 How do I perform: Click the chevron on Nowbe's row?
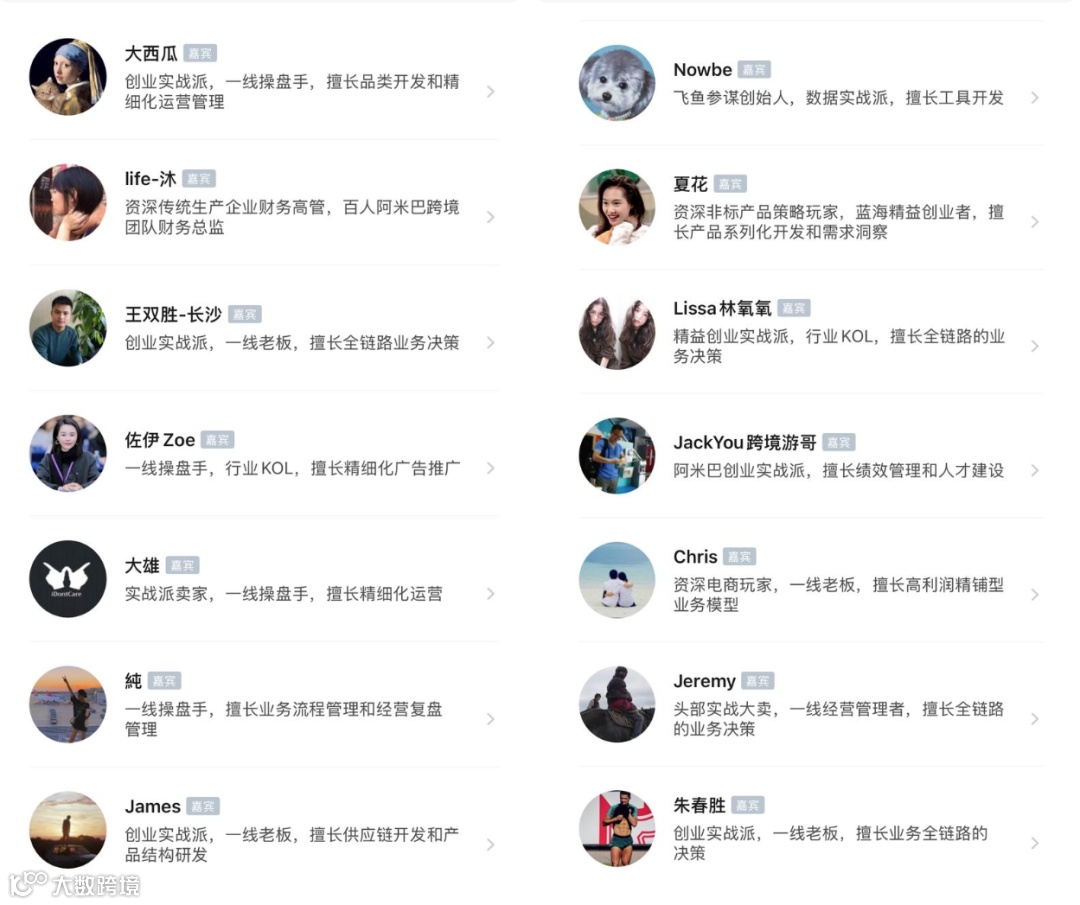[x=1035, y=98]
